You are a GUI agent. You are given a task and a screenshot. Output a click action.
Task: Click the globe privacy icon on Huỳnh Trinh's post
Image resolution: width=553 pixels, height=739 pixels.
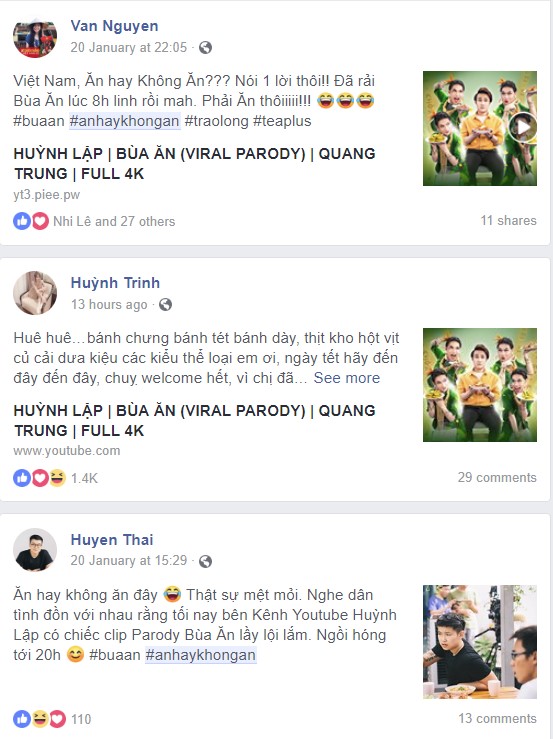[165, 304]
